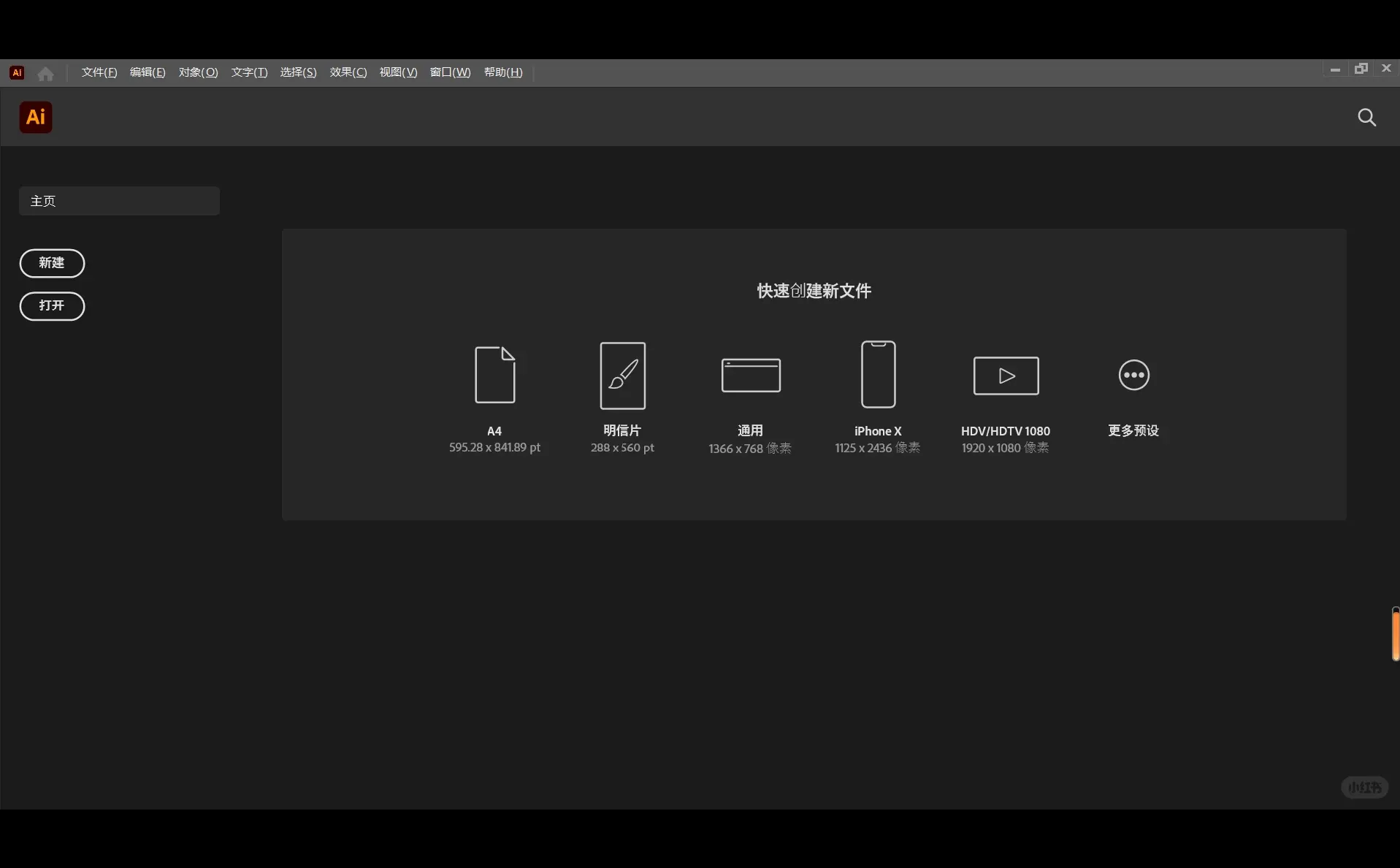Create a new A4 document preset
This screenshot has height=868, width=1400.
(x=495, y=375)
